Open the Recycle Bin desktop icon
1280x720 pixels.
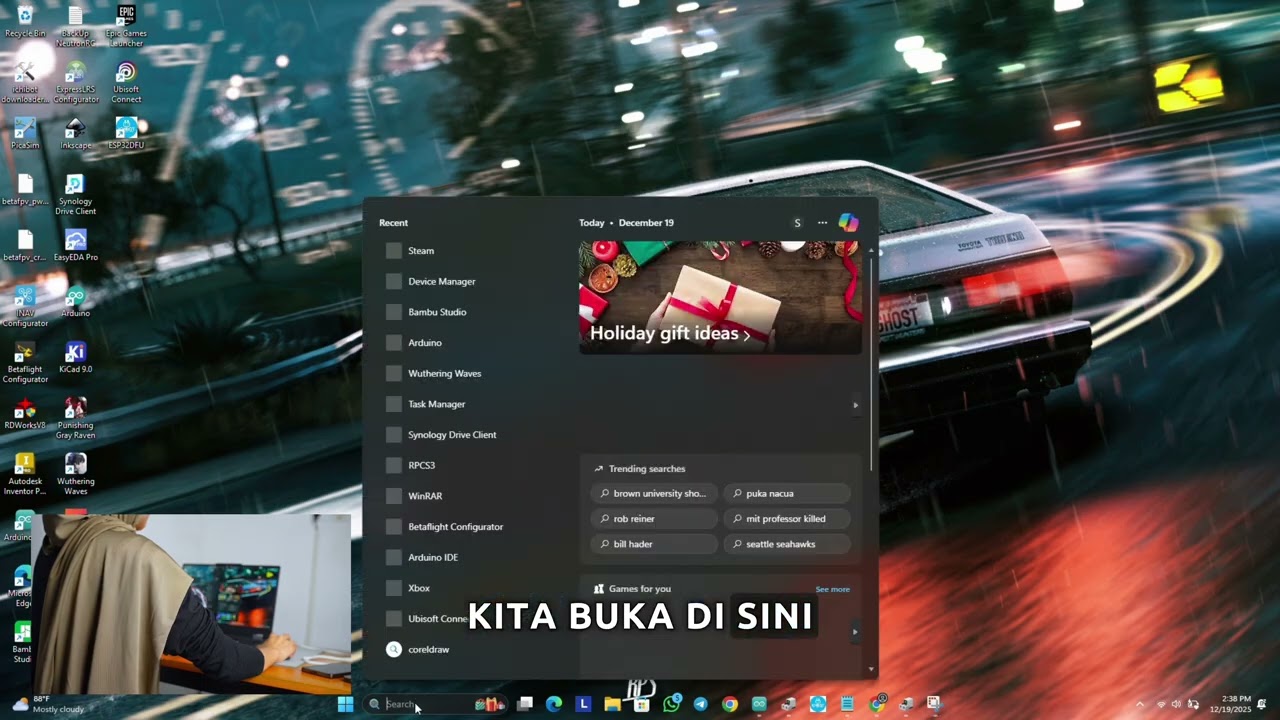coord(25,21)
